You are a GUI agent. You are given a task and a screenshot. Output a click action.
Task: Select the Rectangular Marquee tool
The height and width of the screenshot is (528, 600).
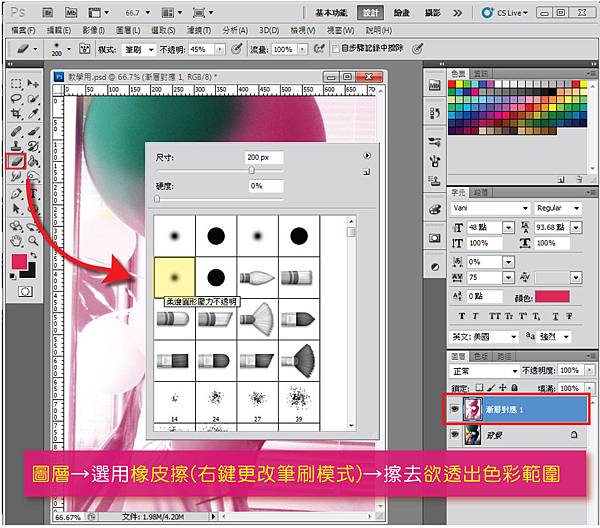(x=16, y=83)
